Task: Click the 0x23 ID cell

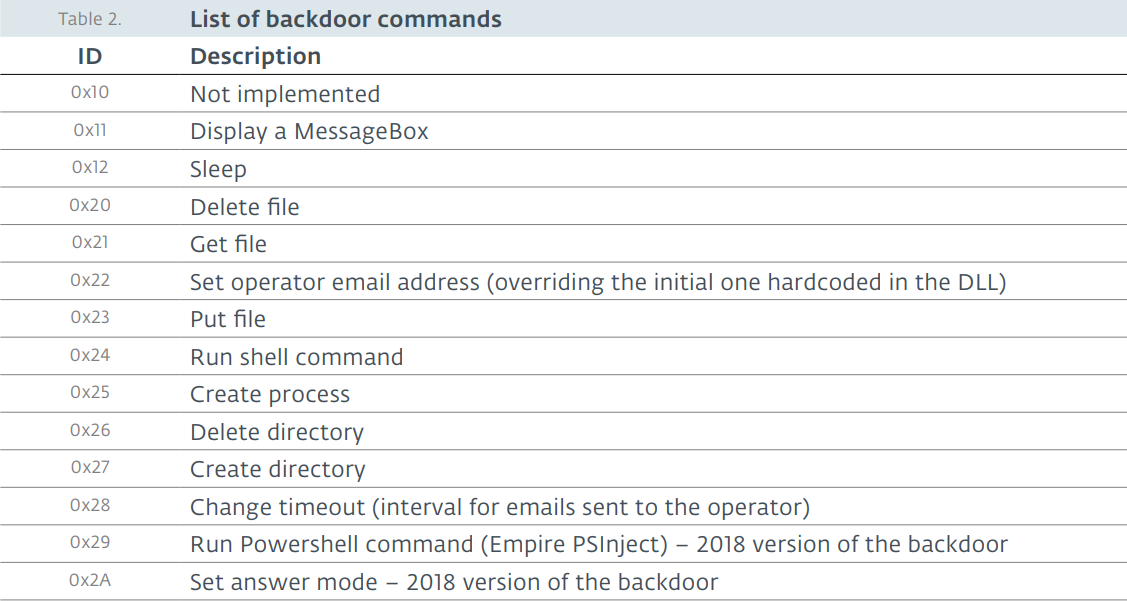Action: tap(90, 317)
